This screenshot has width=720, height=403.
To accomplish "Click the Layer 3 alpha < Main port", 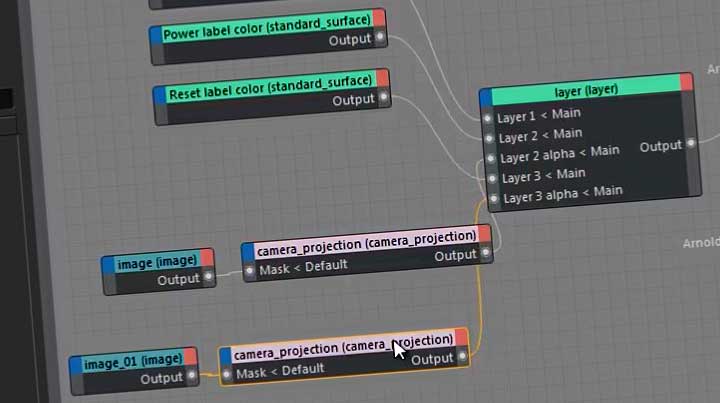I will [x=493, y=198].
